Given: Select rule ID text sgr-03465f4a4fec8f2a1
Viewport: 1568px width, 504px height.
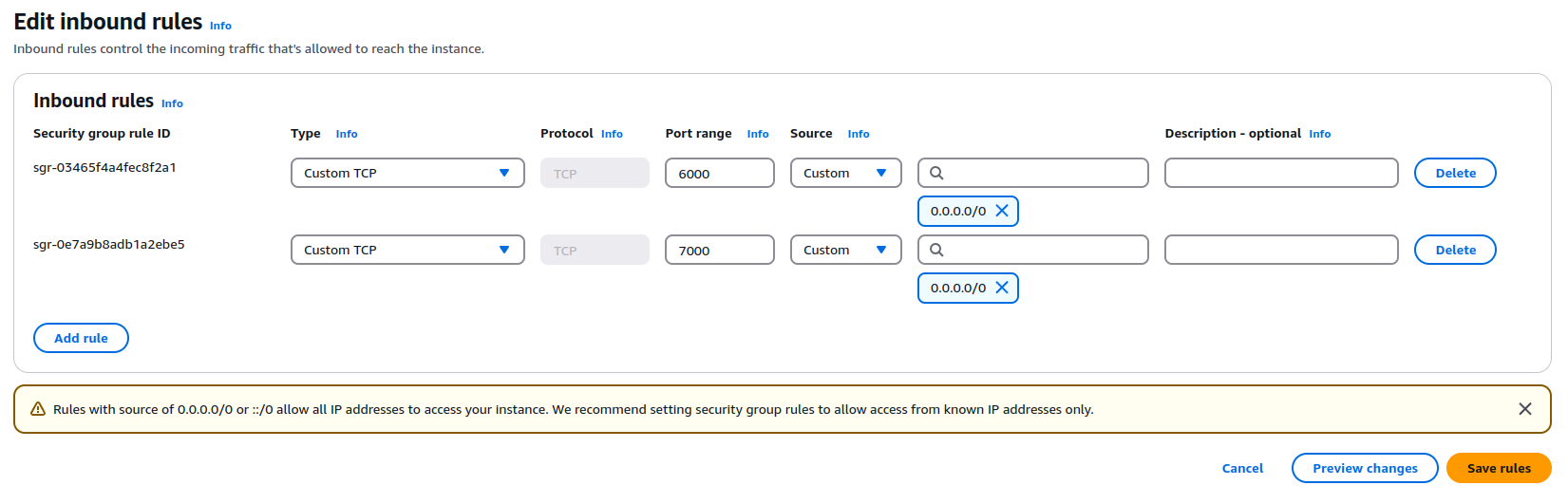Looking at the screenshot, I should point(104,167).
